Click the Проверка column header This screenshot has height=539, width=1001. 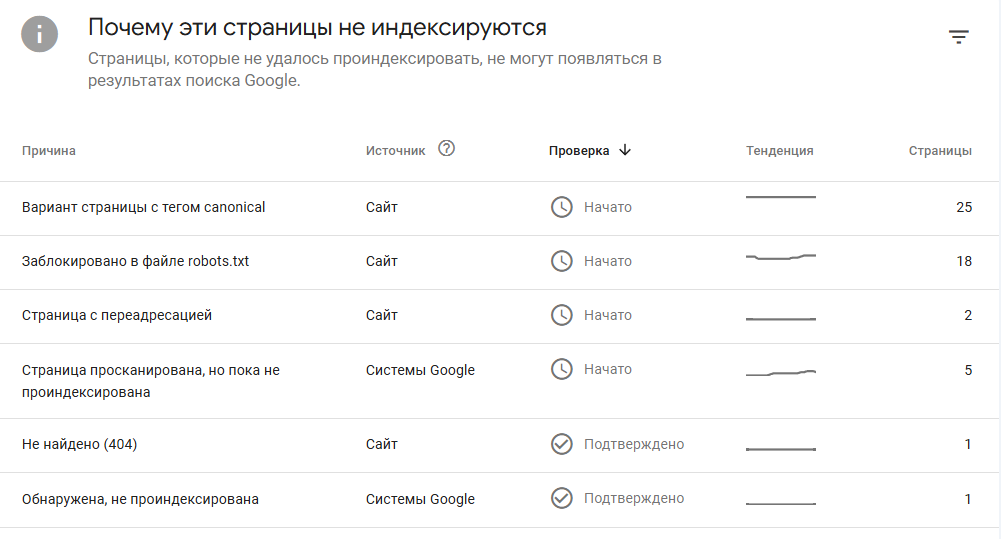579,151
